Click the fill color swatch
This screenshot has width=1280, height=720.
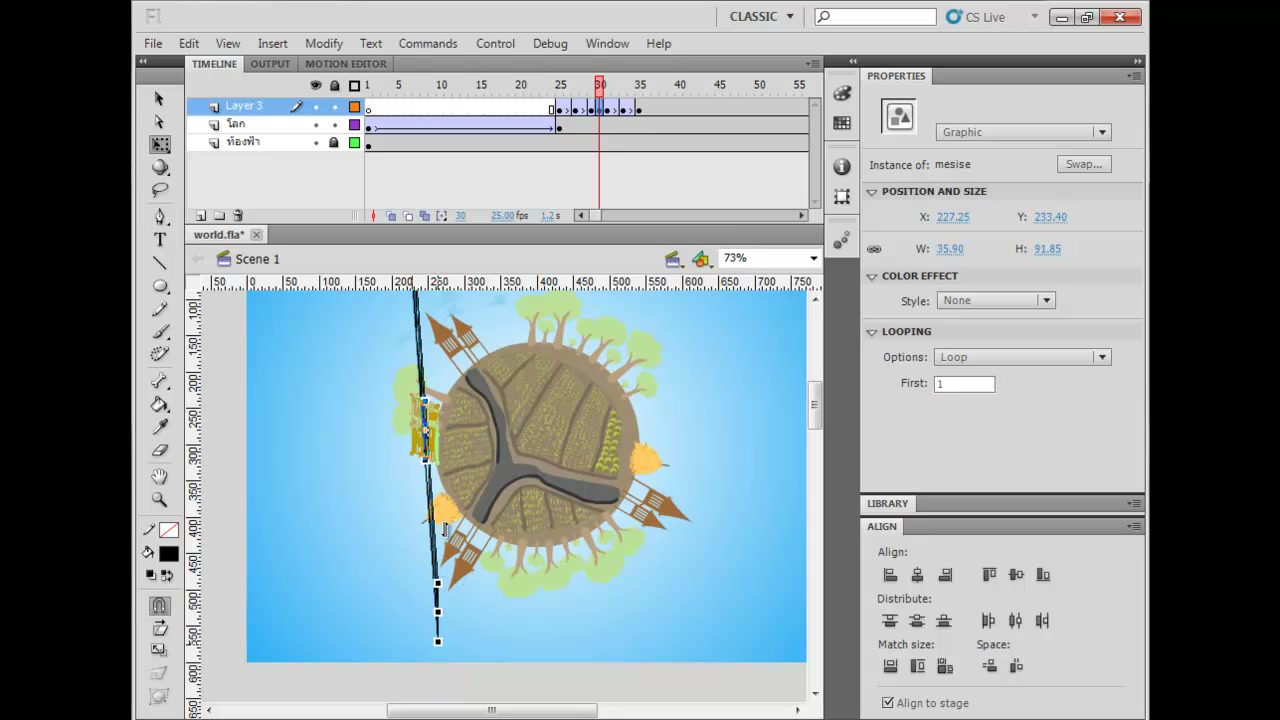[169, 554]
